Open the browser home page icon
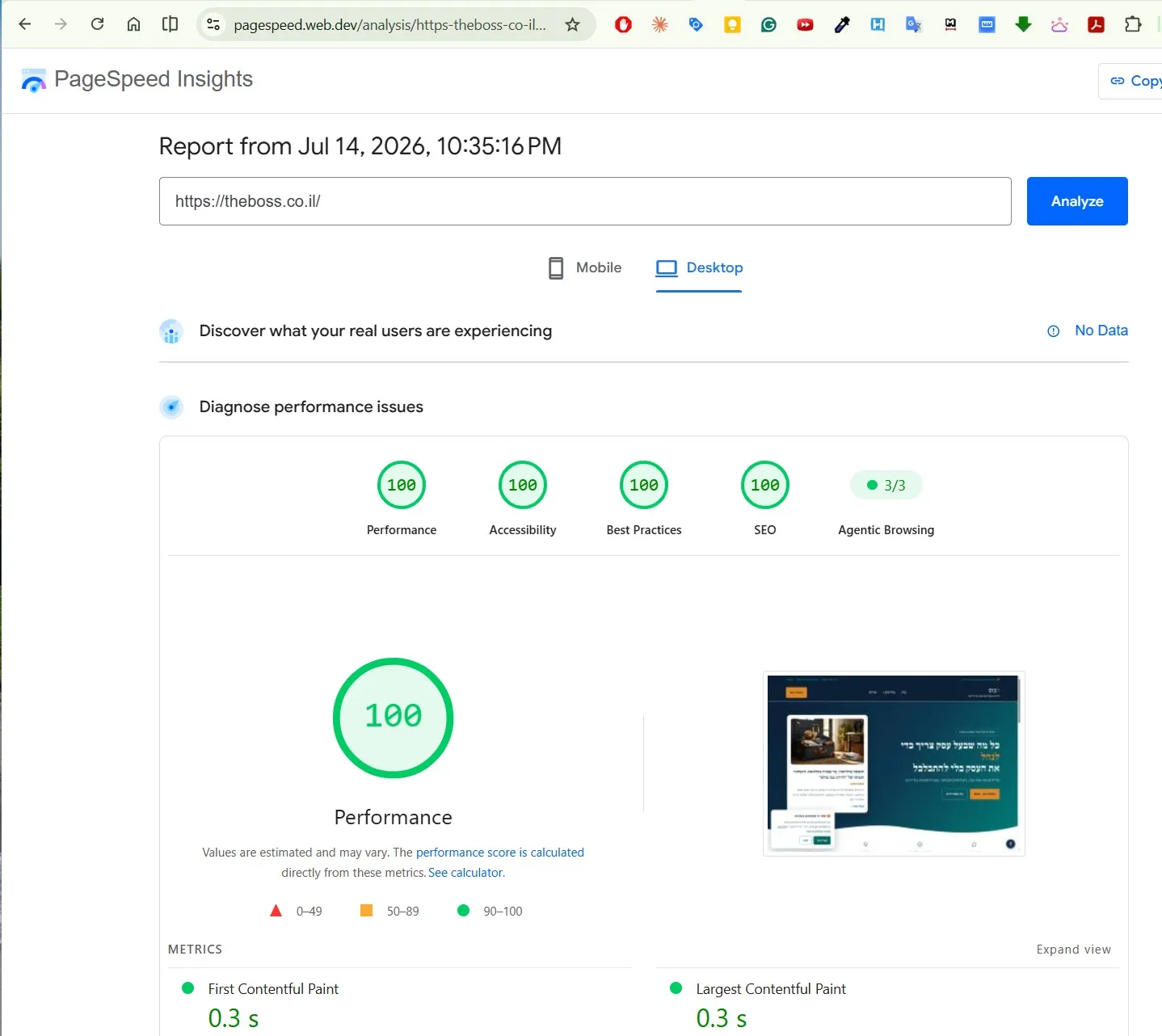Image resolution: width=1162 pixels, height=1036 pixels. (133, 24)
